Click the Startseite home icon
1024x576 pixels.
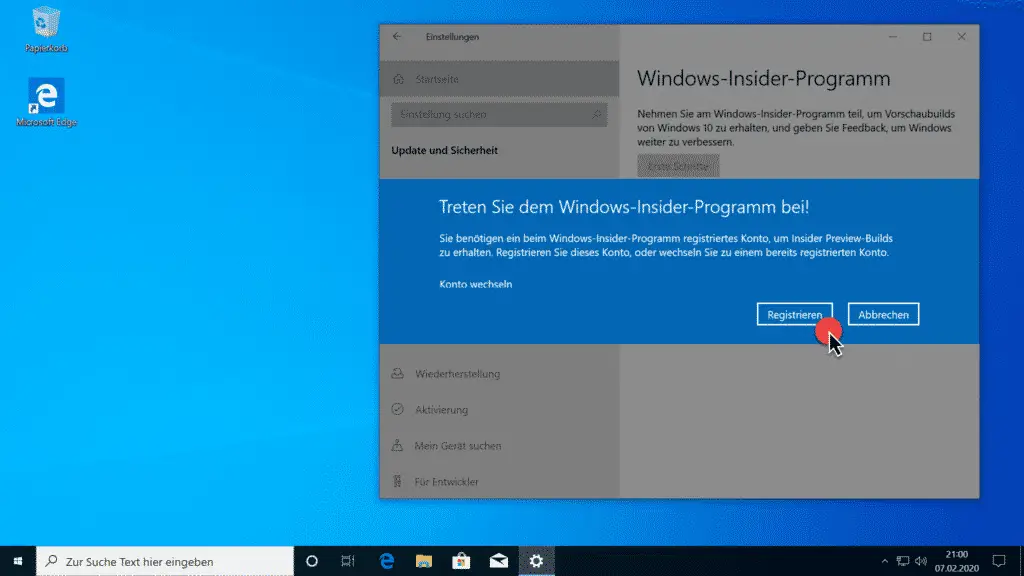(398, 79)
